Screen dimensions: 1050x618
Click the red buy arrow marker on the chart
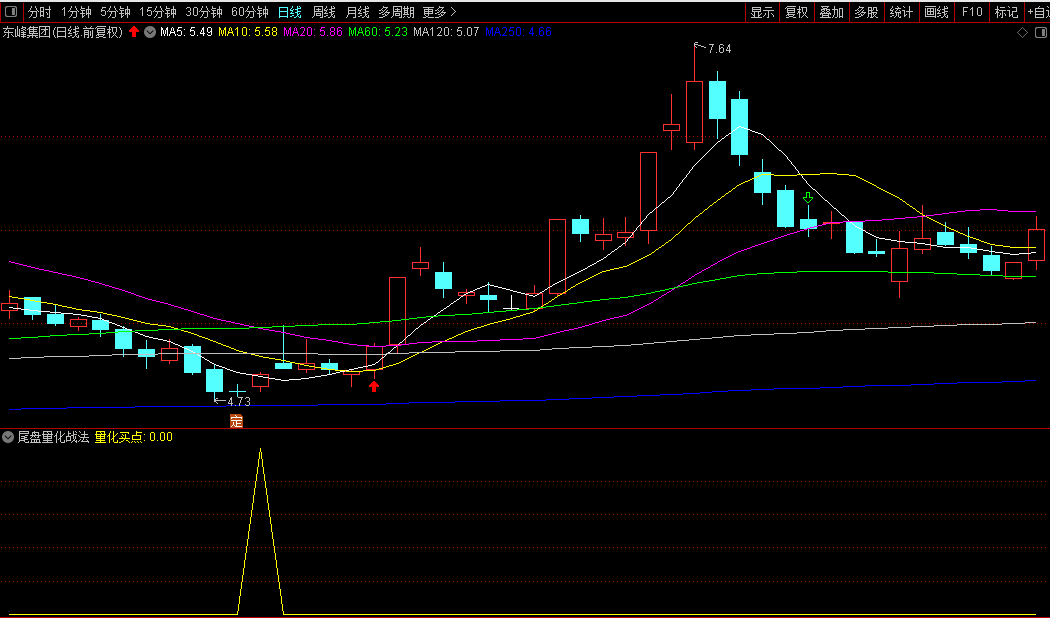point(374,385)
